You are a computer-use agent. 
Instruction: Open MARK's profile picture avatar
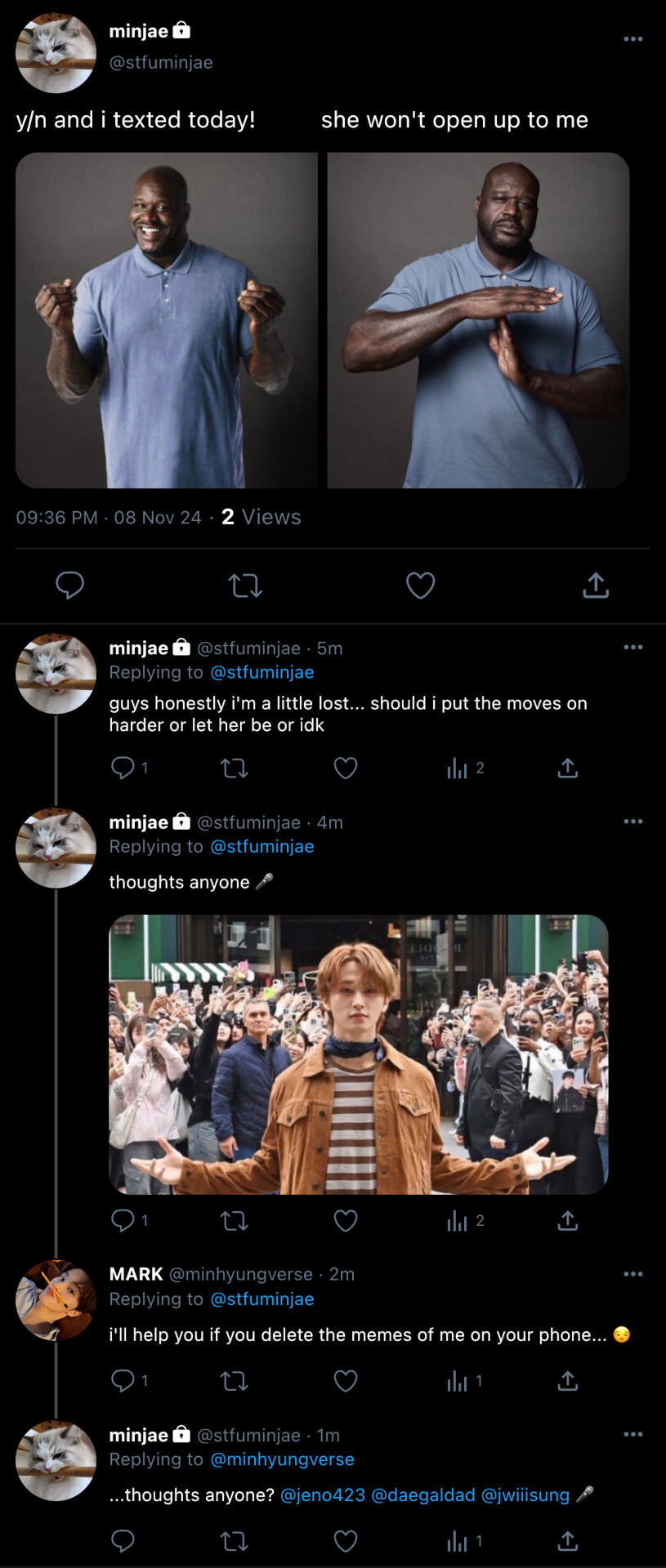[56, 1300]
